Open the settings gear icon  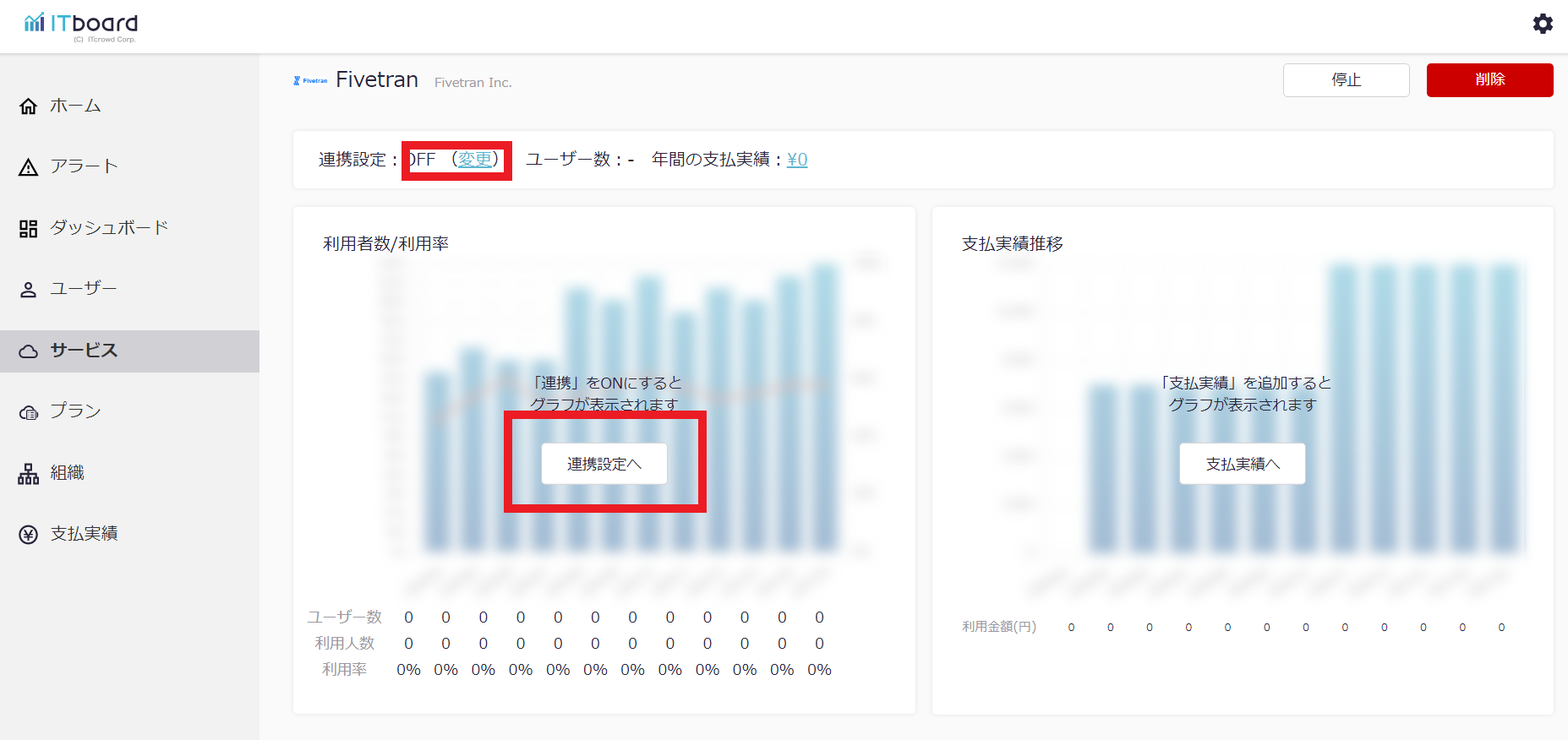tap(1543, 24)
